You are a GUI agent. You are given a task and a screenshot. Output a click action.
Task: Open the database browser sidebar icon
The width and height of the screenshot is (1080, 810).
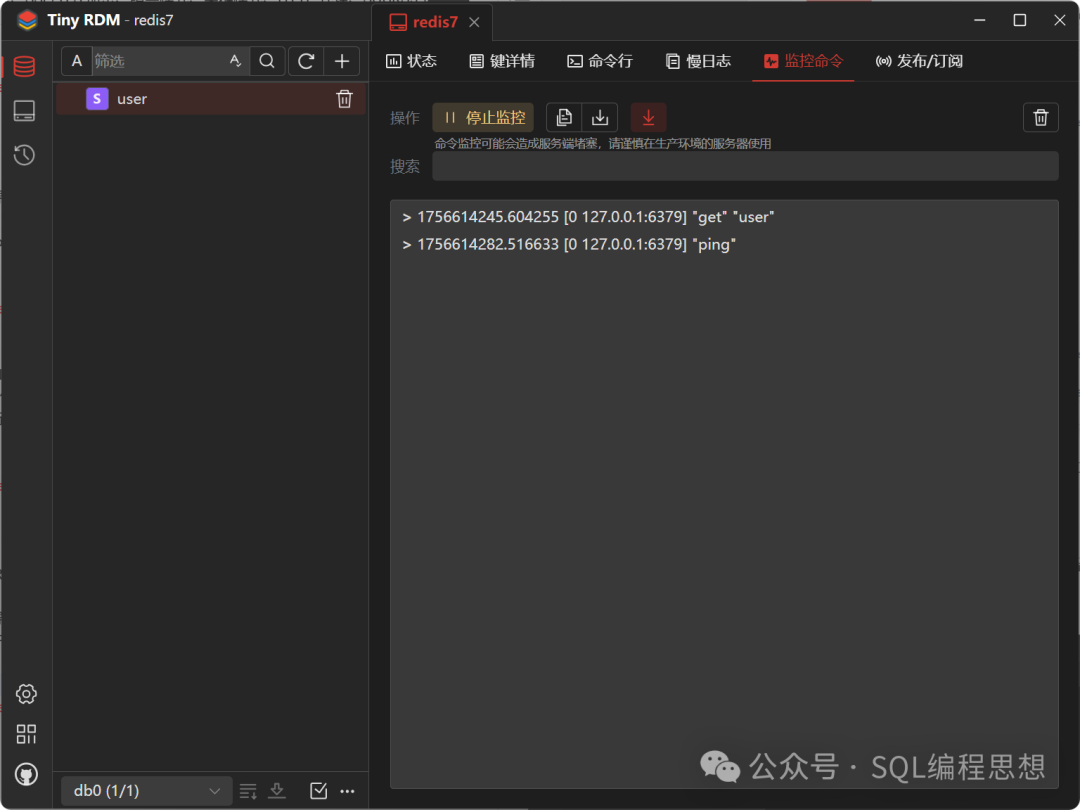pos(25,67)
